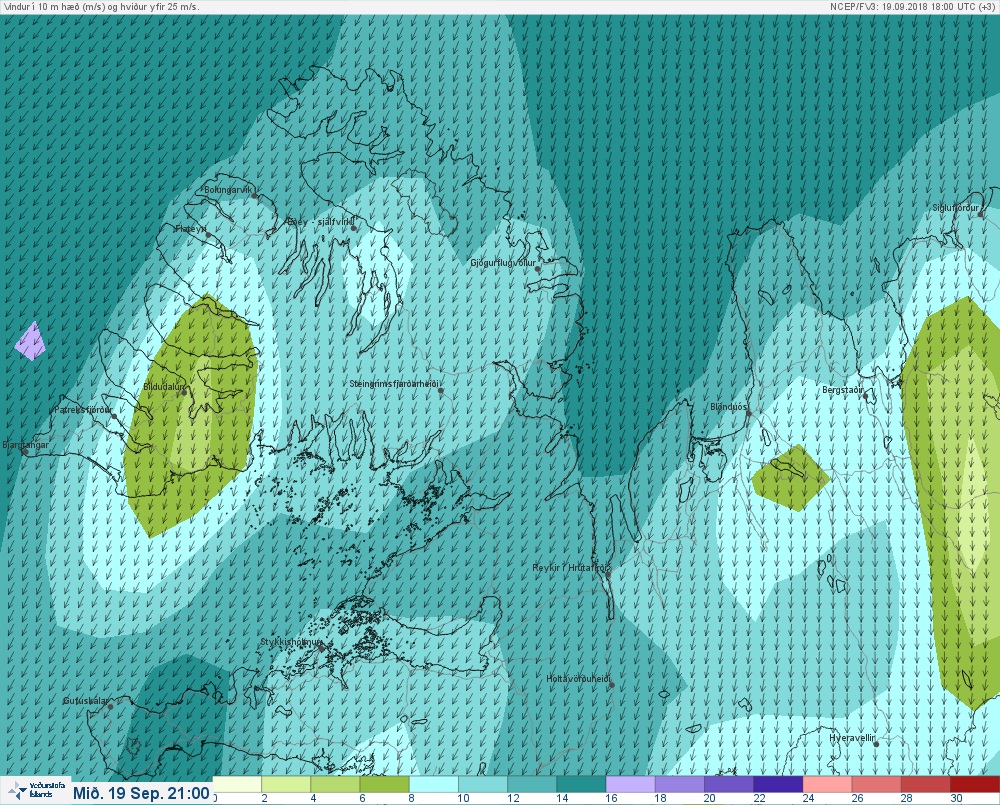Click the teal 12–14 m/s legend swatch

(531, 784)
